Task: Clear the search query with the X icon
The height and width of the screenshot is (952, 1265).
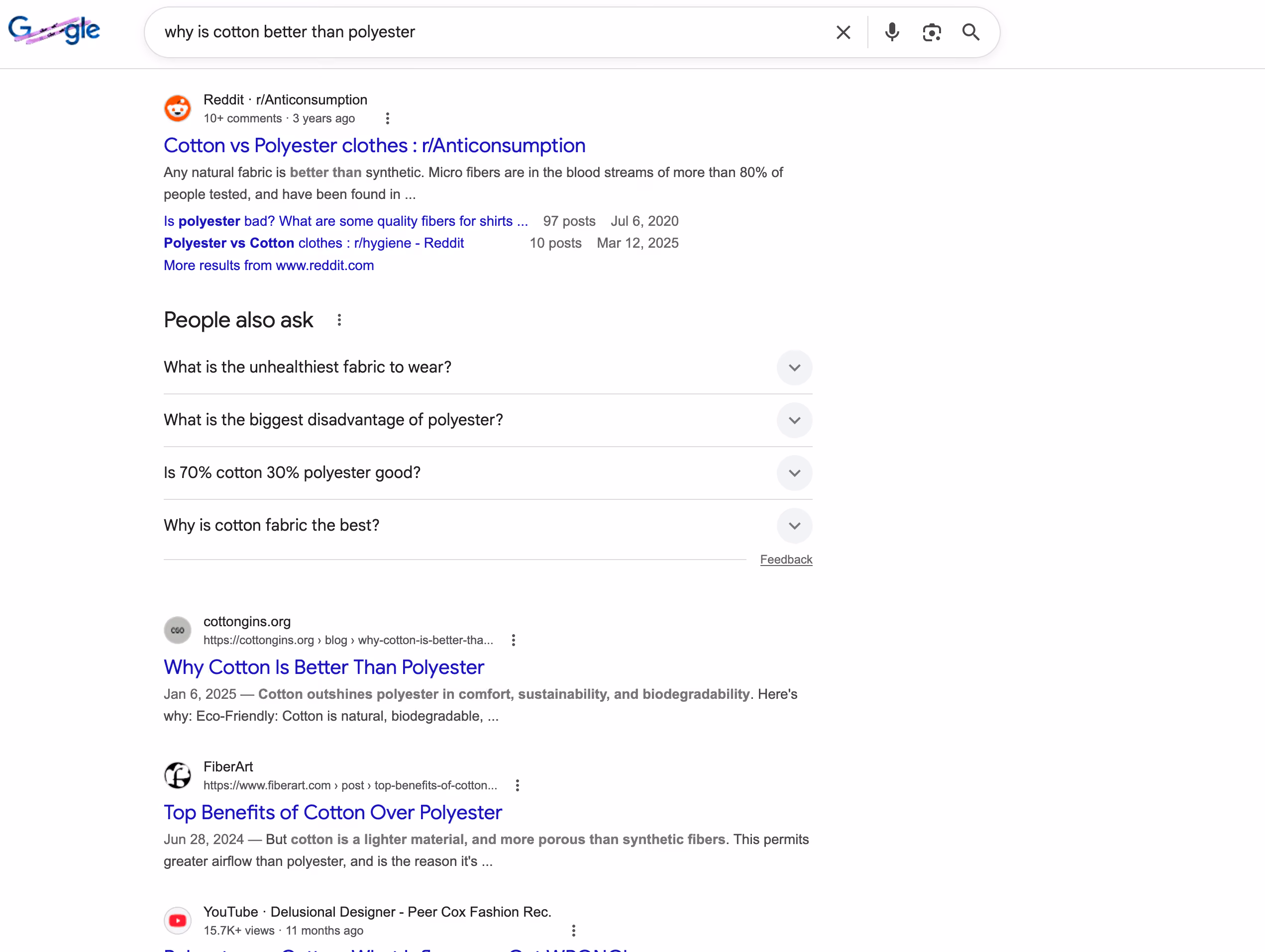Action: point(843,32)
